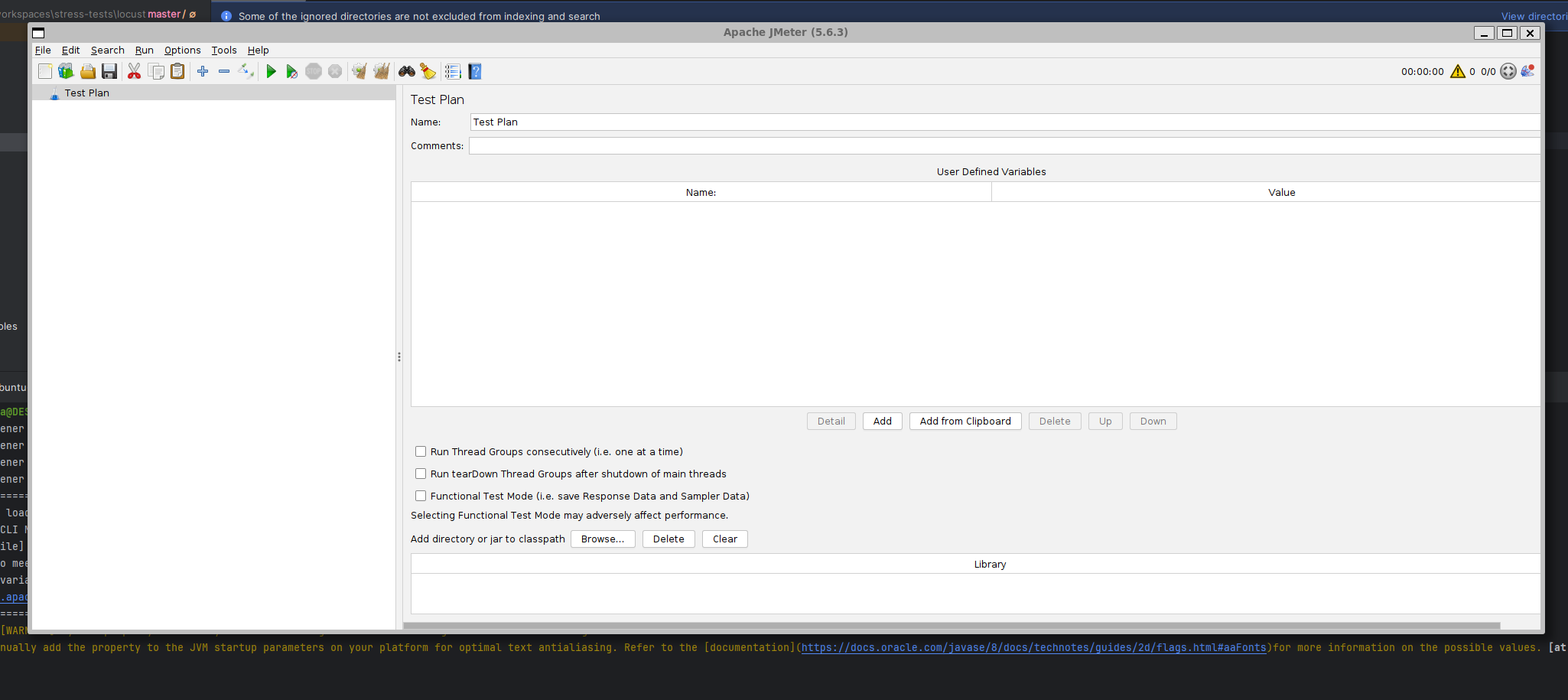The width and height of the screenshot is (1568, 700).
Task: Click the horizontal scrollbar at bottom of panel
Action: pyautogui.click(x=952, y=625)
